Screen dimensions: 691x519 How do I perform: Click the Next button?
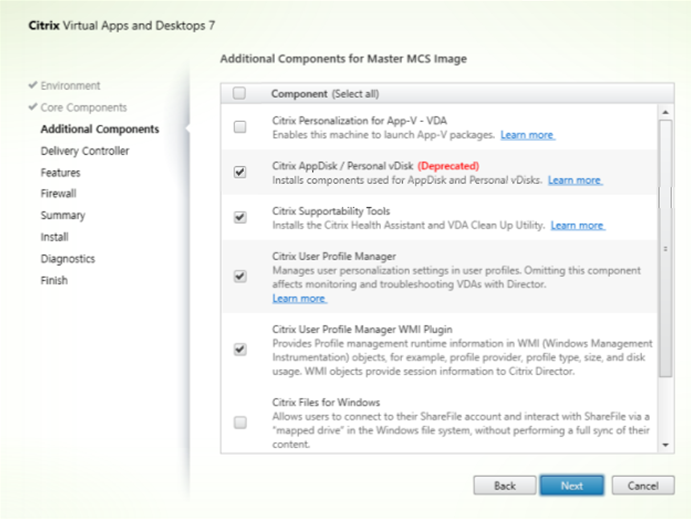coord(572,486)
